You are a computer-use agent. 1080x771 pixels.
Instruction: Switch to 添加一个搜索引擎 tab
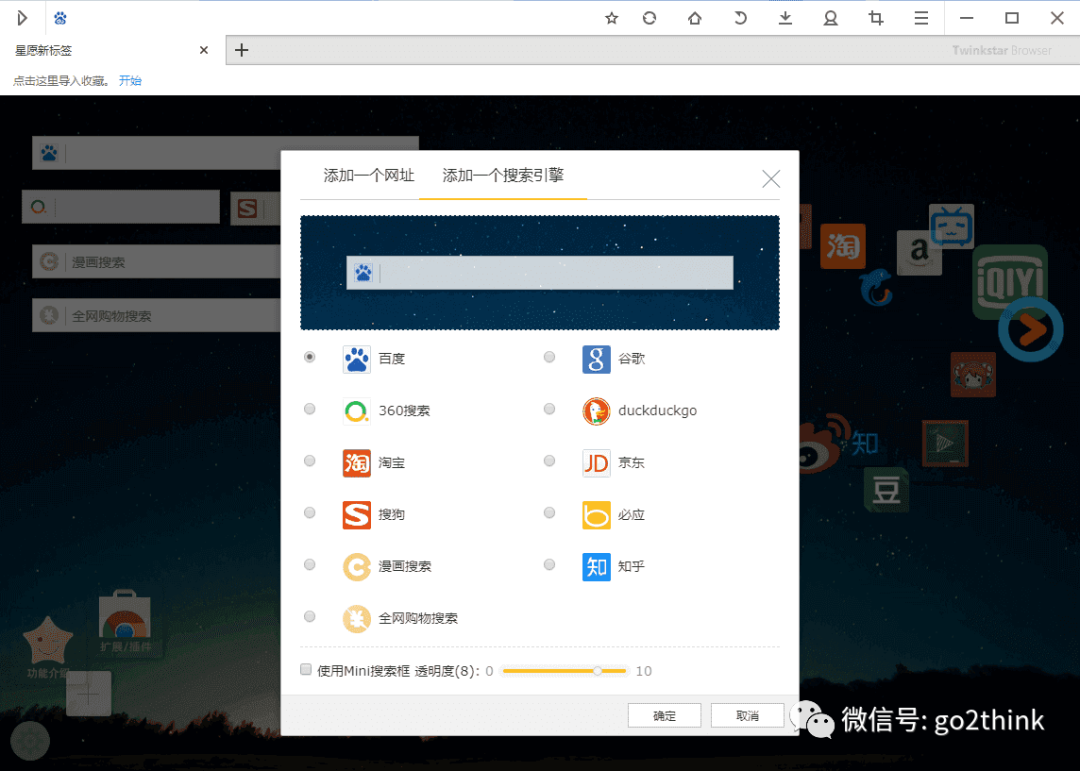(503, 176)
